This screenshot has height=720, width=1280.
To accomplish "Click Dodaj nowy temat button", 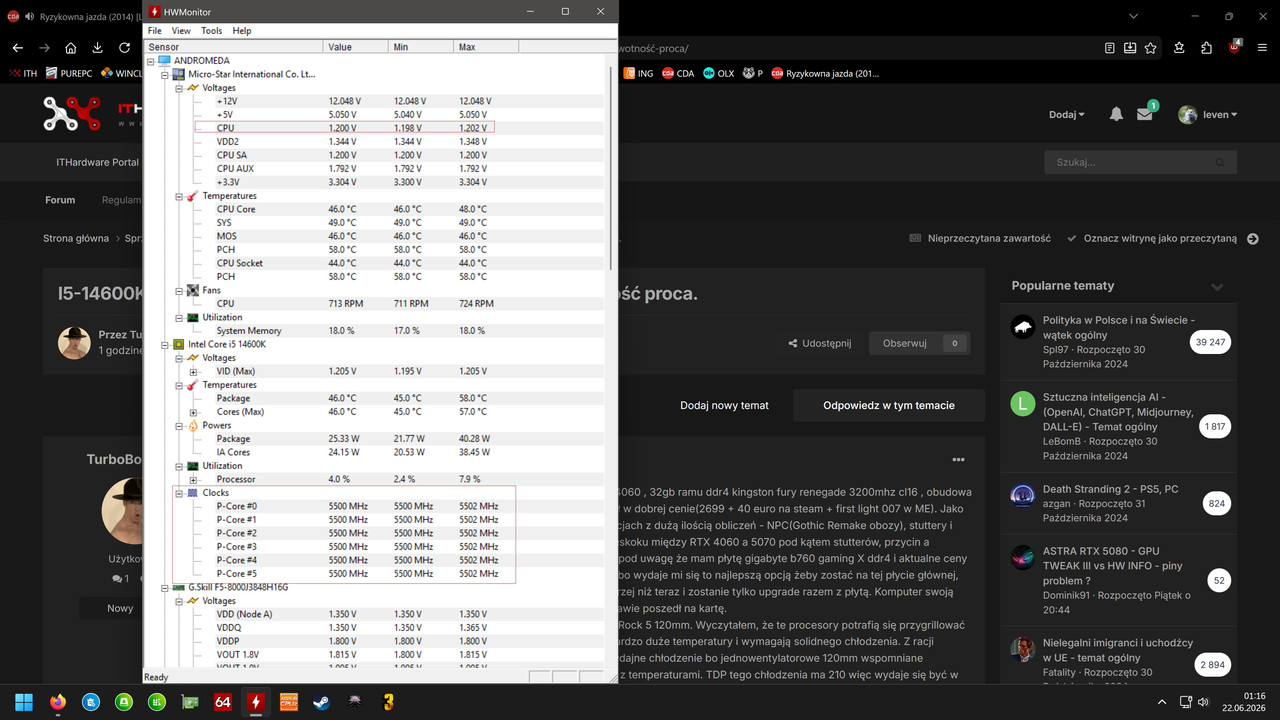I will (x=725, y=405).
